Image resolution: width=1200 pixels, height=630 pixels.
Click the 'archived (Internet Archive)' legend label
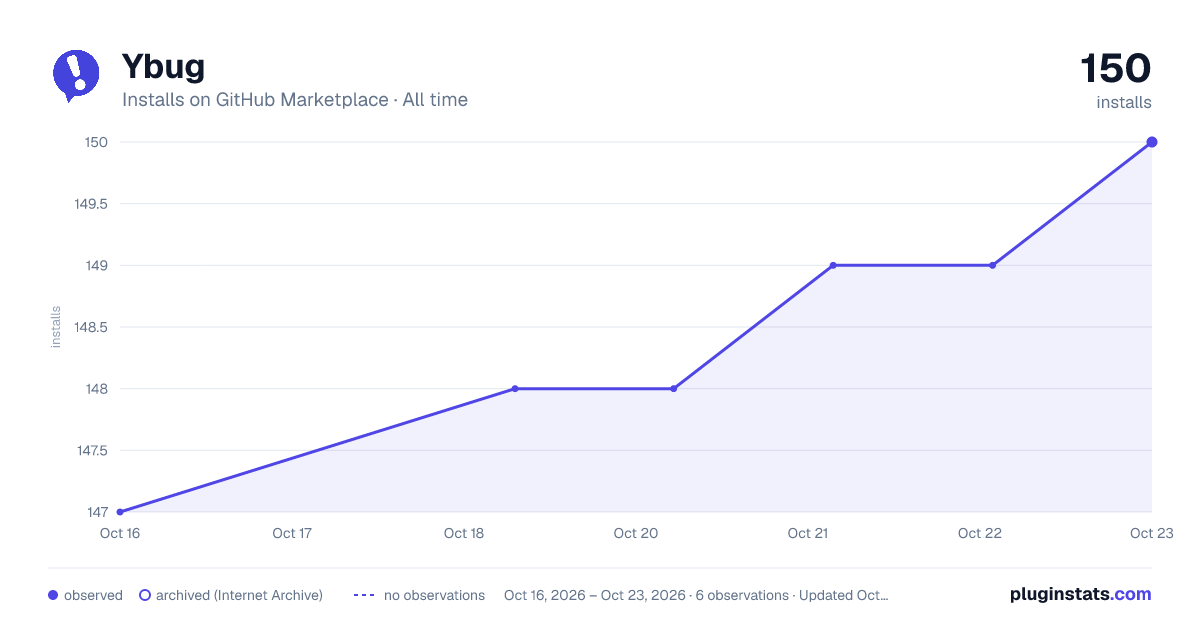pos(239,595)
